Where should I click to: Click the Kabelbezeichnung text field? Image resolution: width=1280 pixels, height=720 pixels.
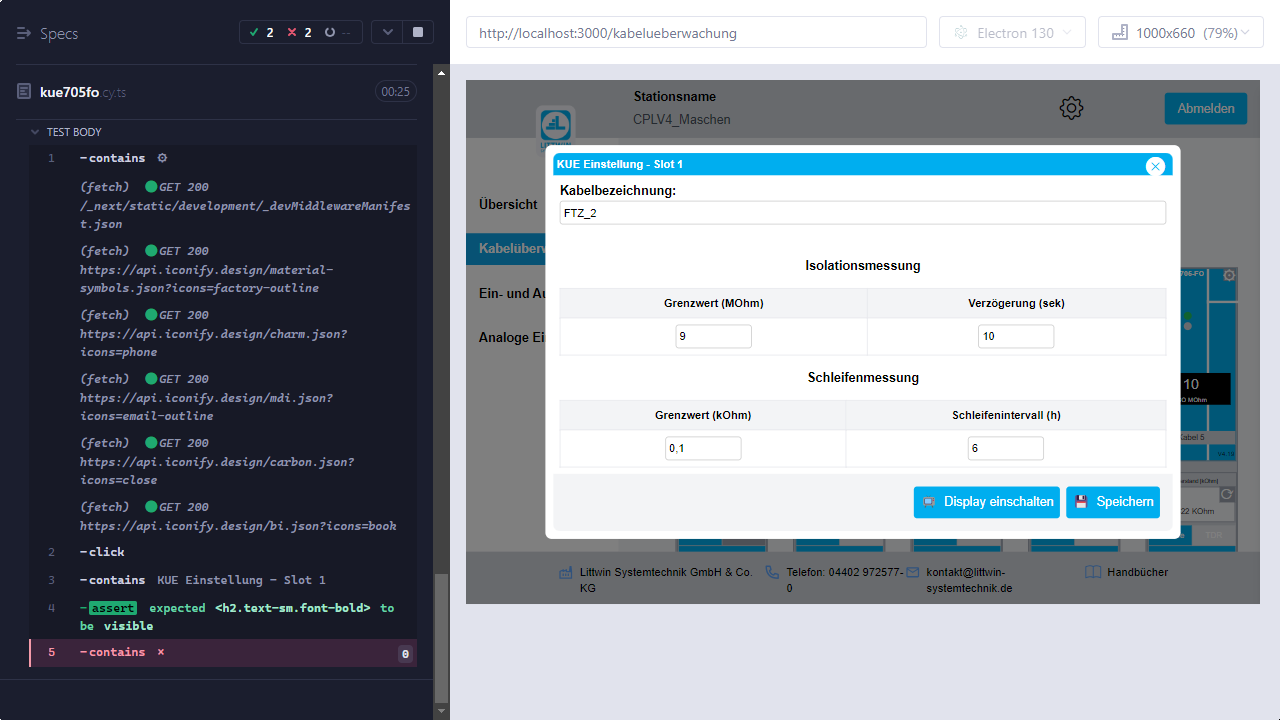coord(862,212)
